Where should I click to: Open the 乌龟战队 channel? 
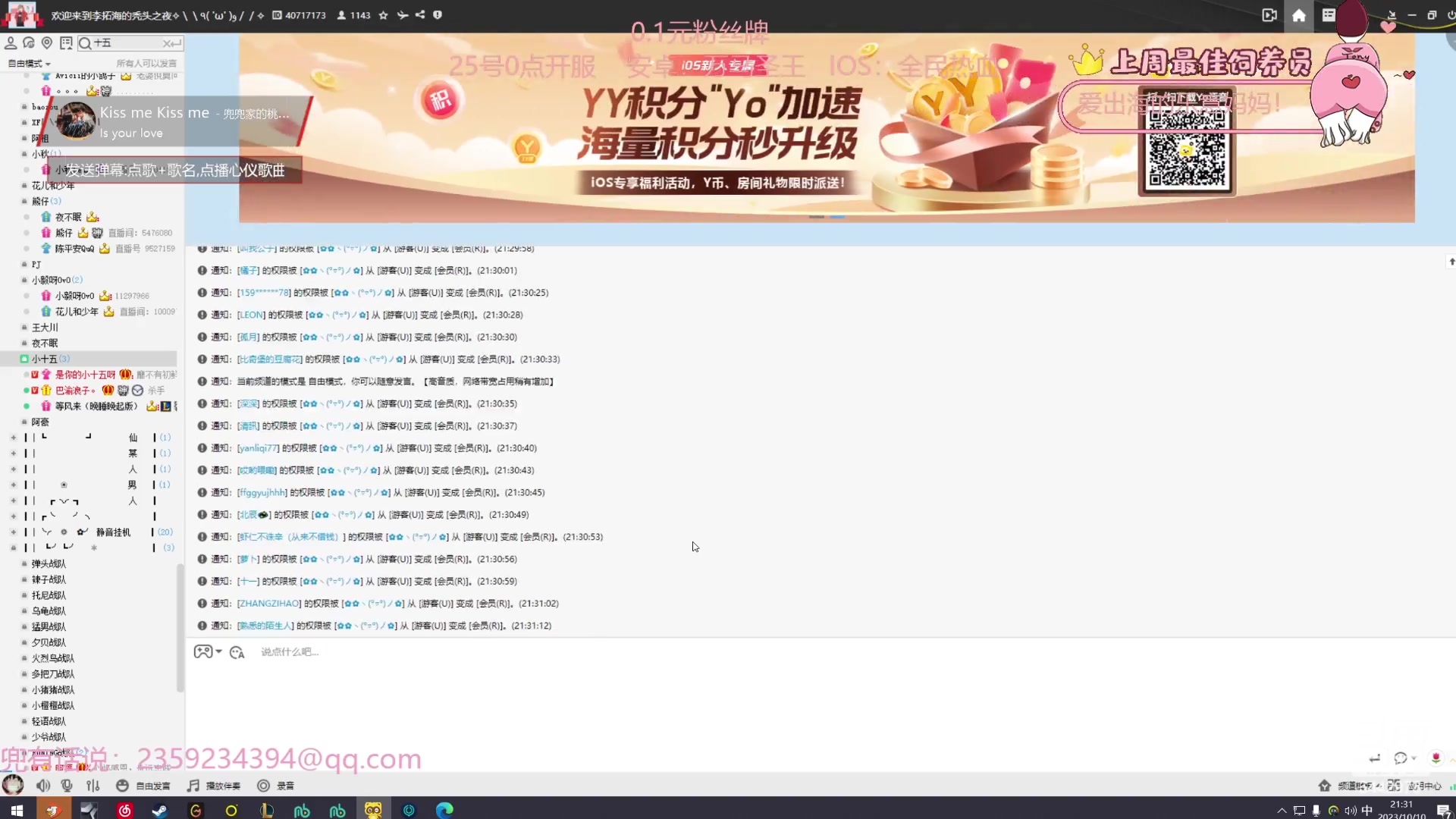[49, 611]
